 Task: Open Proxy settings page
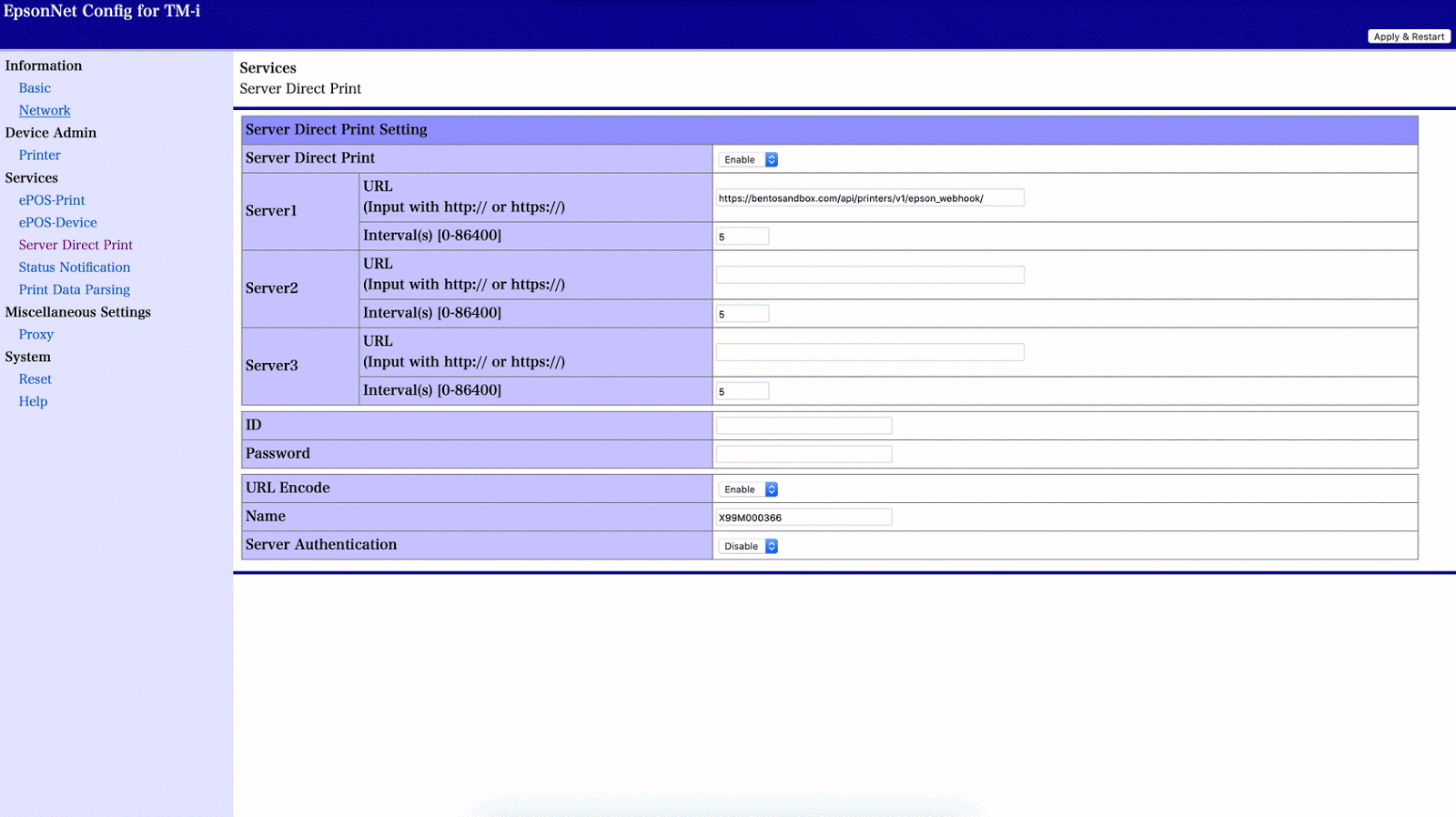tap(36, 335)
